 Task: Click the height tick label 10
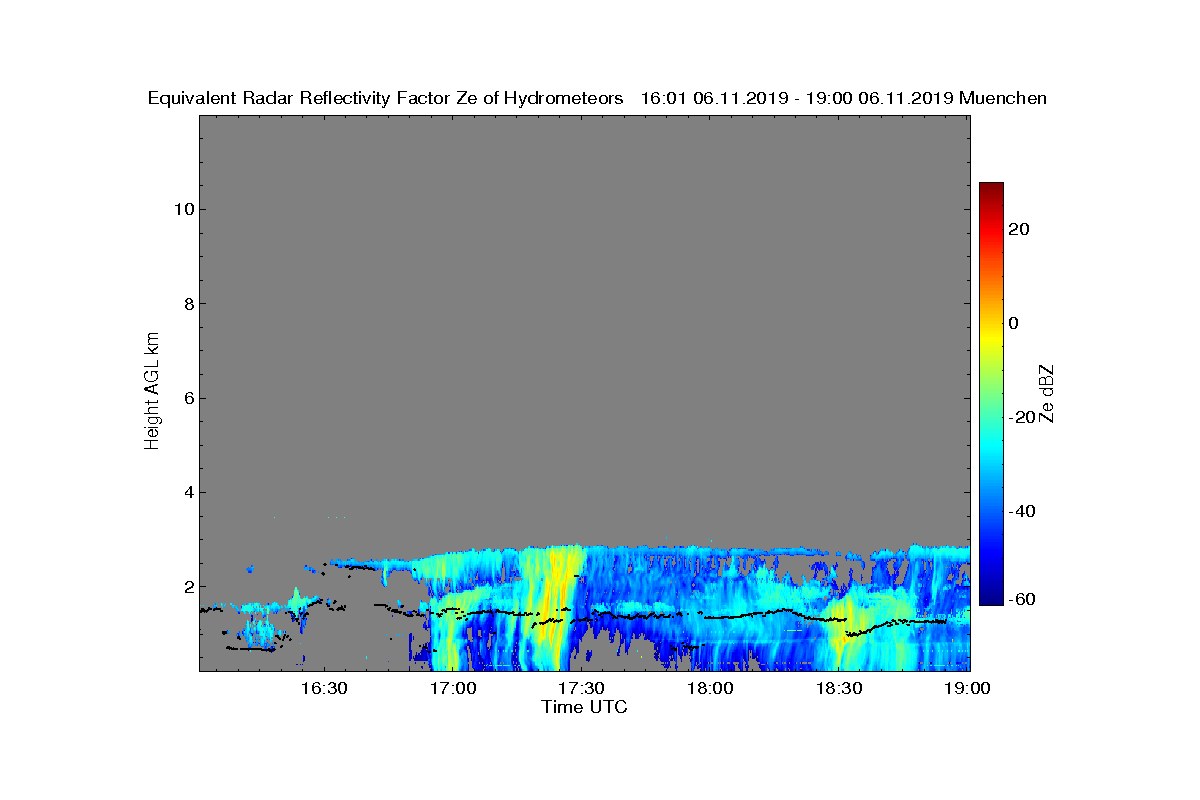coord(182,209)
